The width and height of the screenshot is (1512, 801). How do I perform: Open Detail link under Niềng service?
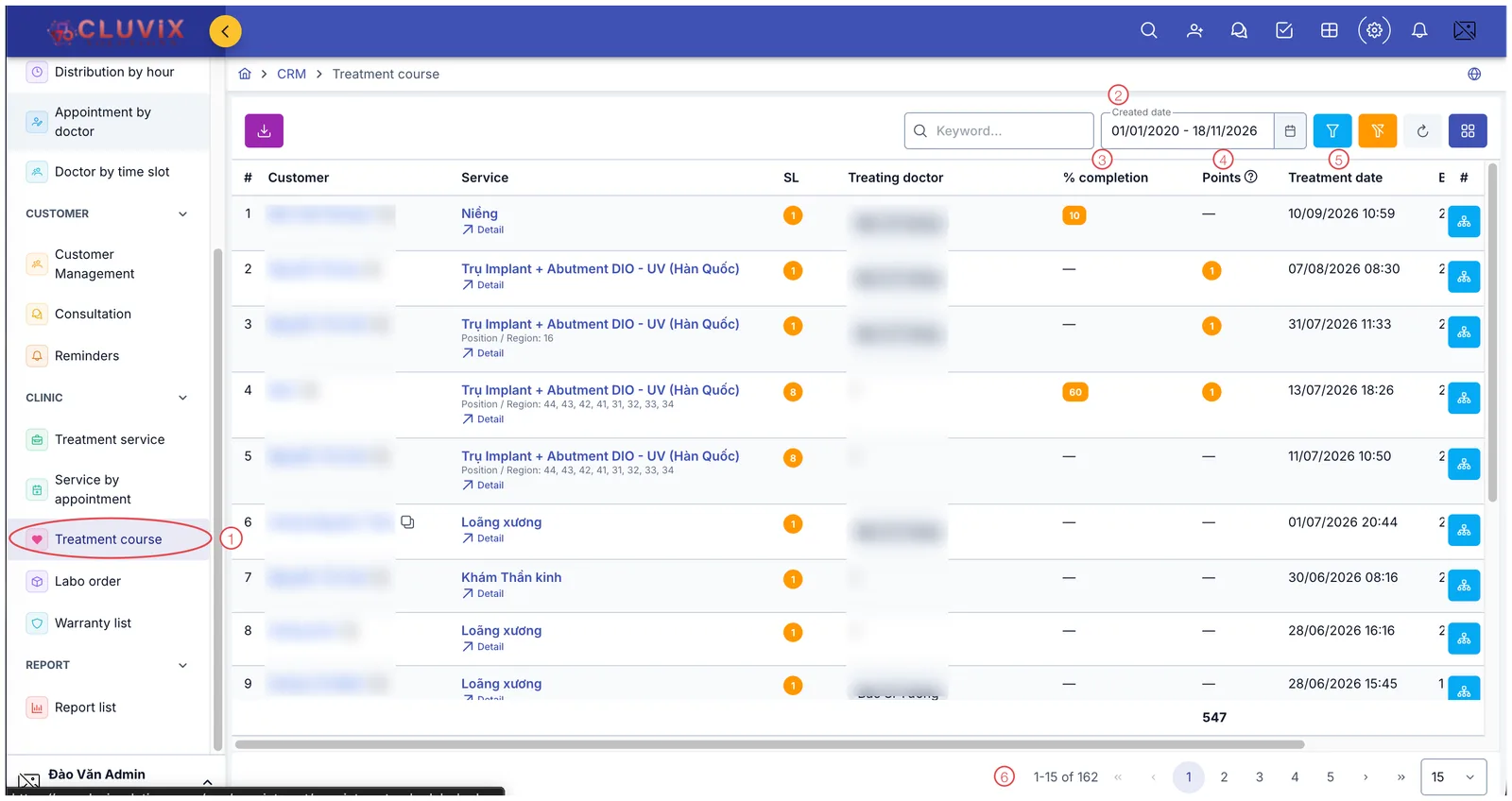tap(483, 230)
